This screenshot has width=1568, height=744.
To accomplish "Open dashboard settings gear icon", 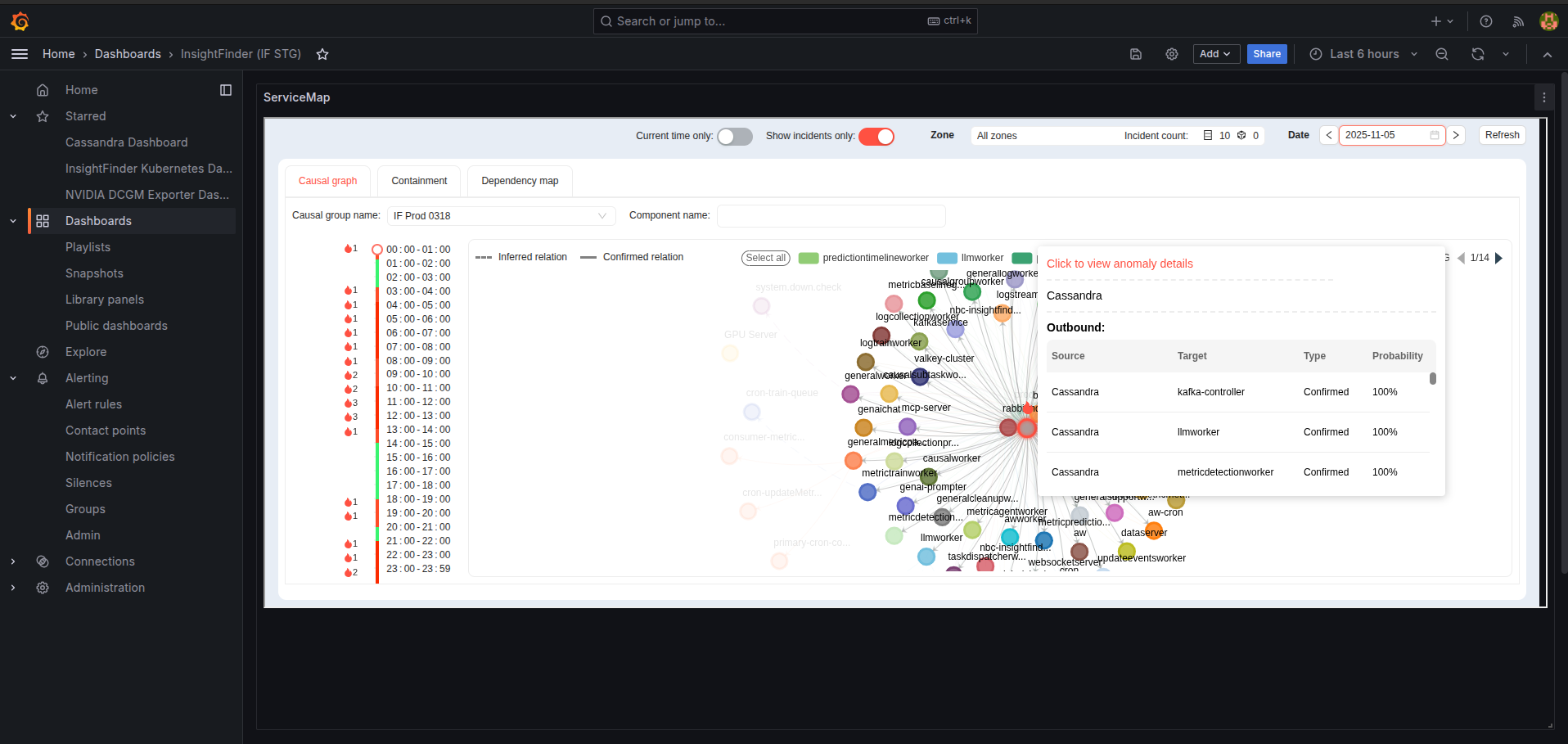I will [x=1172, y=54].
